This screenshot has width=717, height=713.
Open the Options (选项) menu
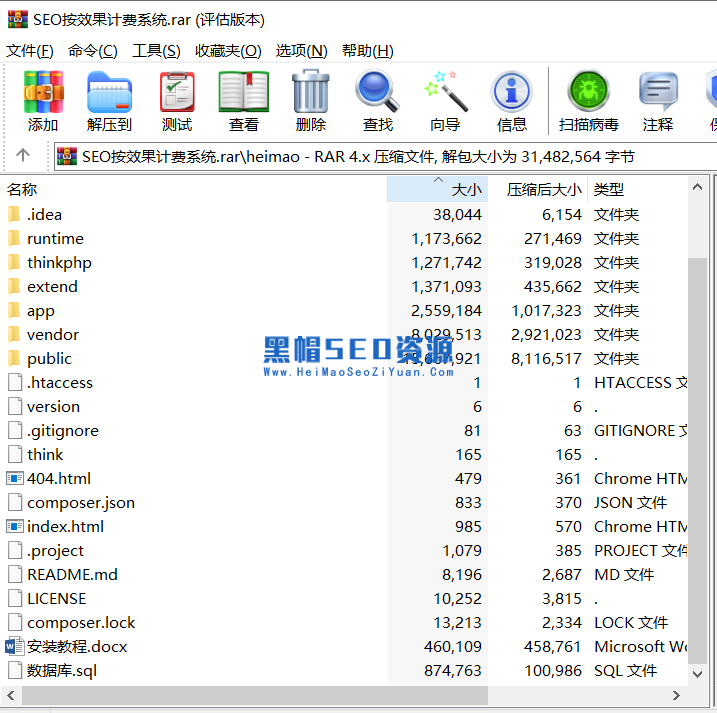pos(301,51)
